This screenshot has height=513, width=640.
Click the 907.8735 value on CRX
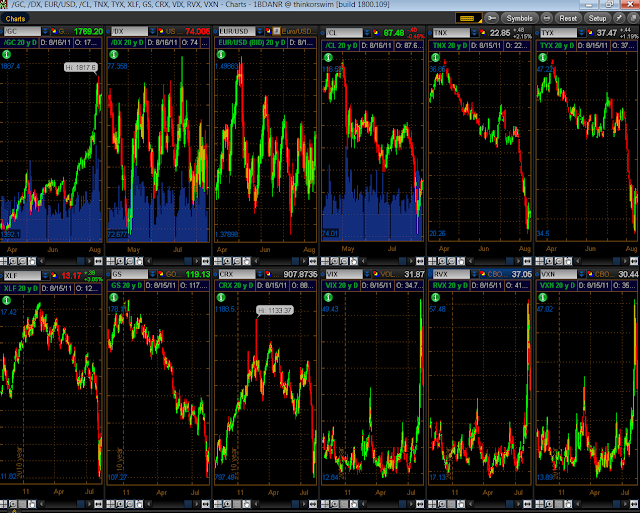click(x=298, y=275)
